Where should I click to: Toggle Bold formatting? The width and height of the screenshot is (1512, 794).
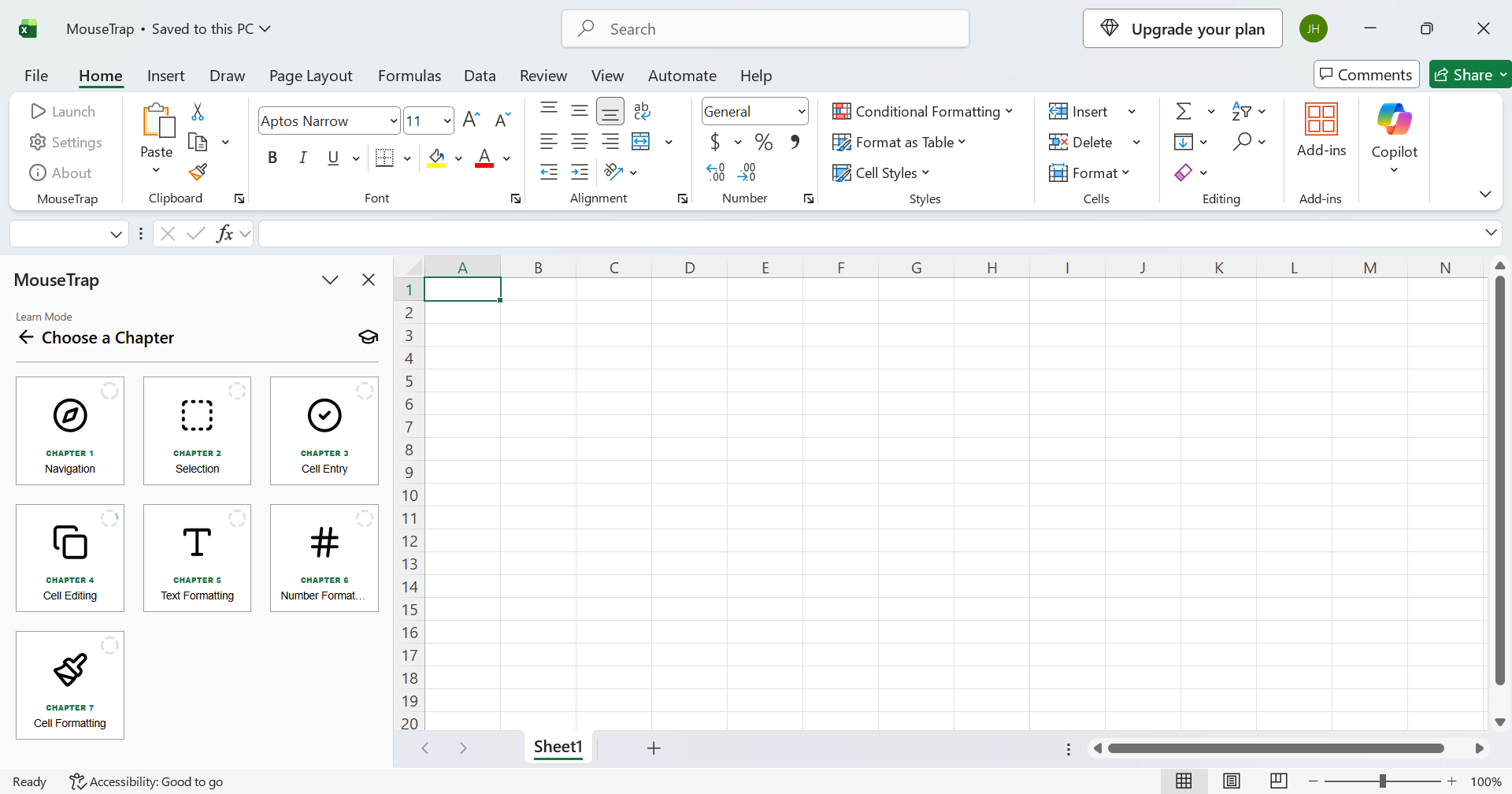click(x=272, y=158)
